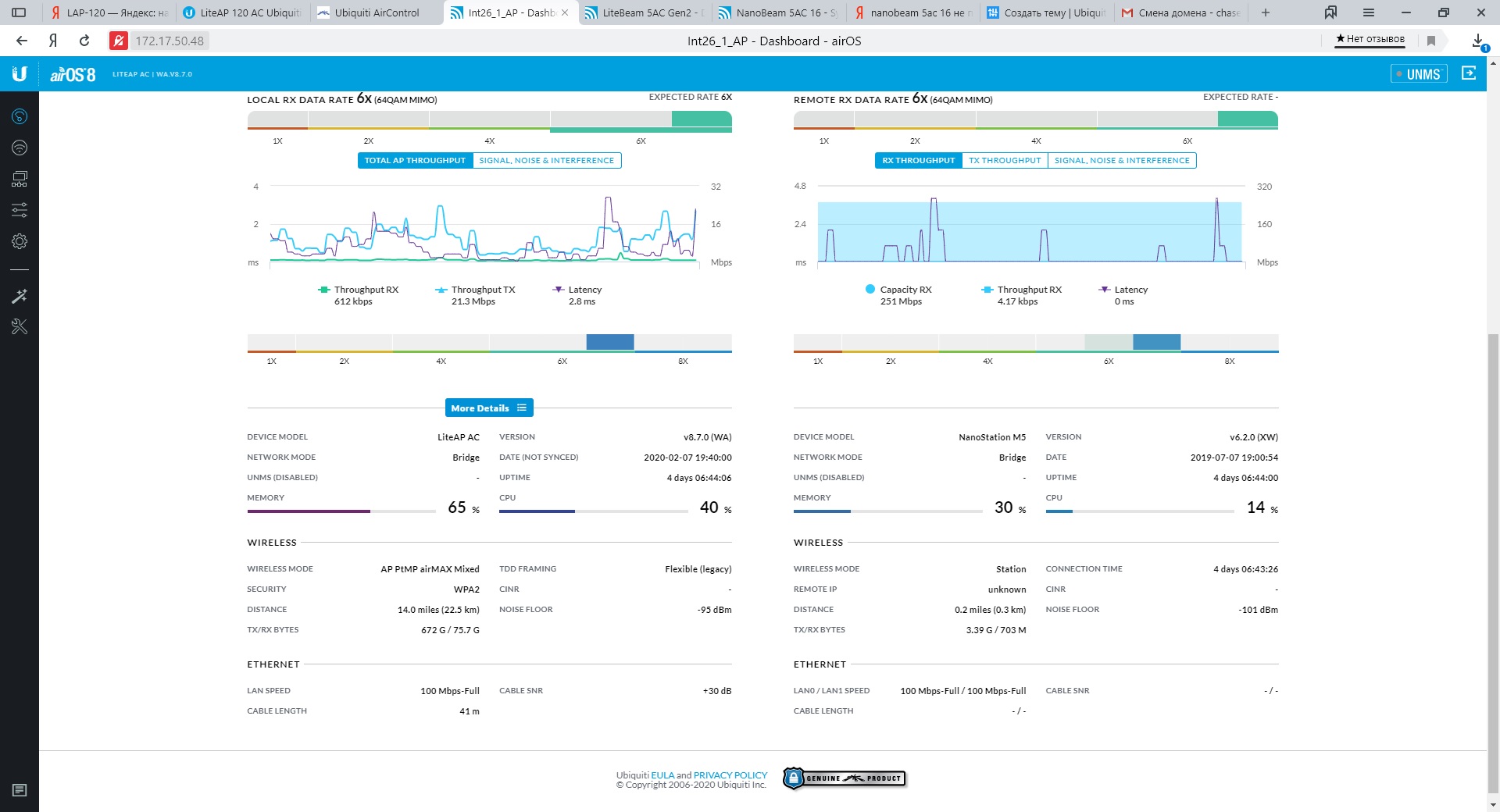Viewport: 1500px width, 812px height.
Task: Open the system gear sidebar icon
Action: pyautogui.click(x=20, y=241)
